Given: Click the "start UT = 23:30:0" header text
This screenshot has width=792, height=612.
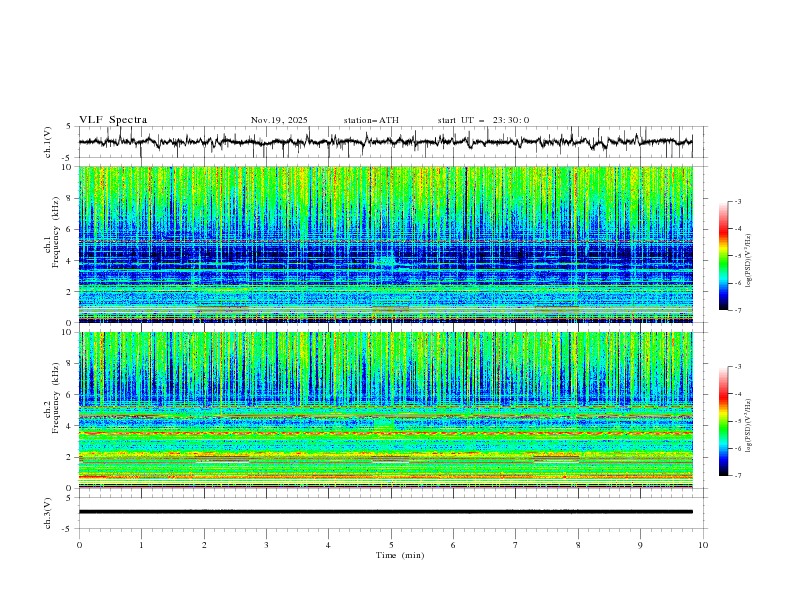Looking at the screenshot, I should [x=483, y=120].
